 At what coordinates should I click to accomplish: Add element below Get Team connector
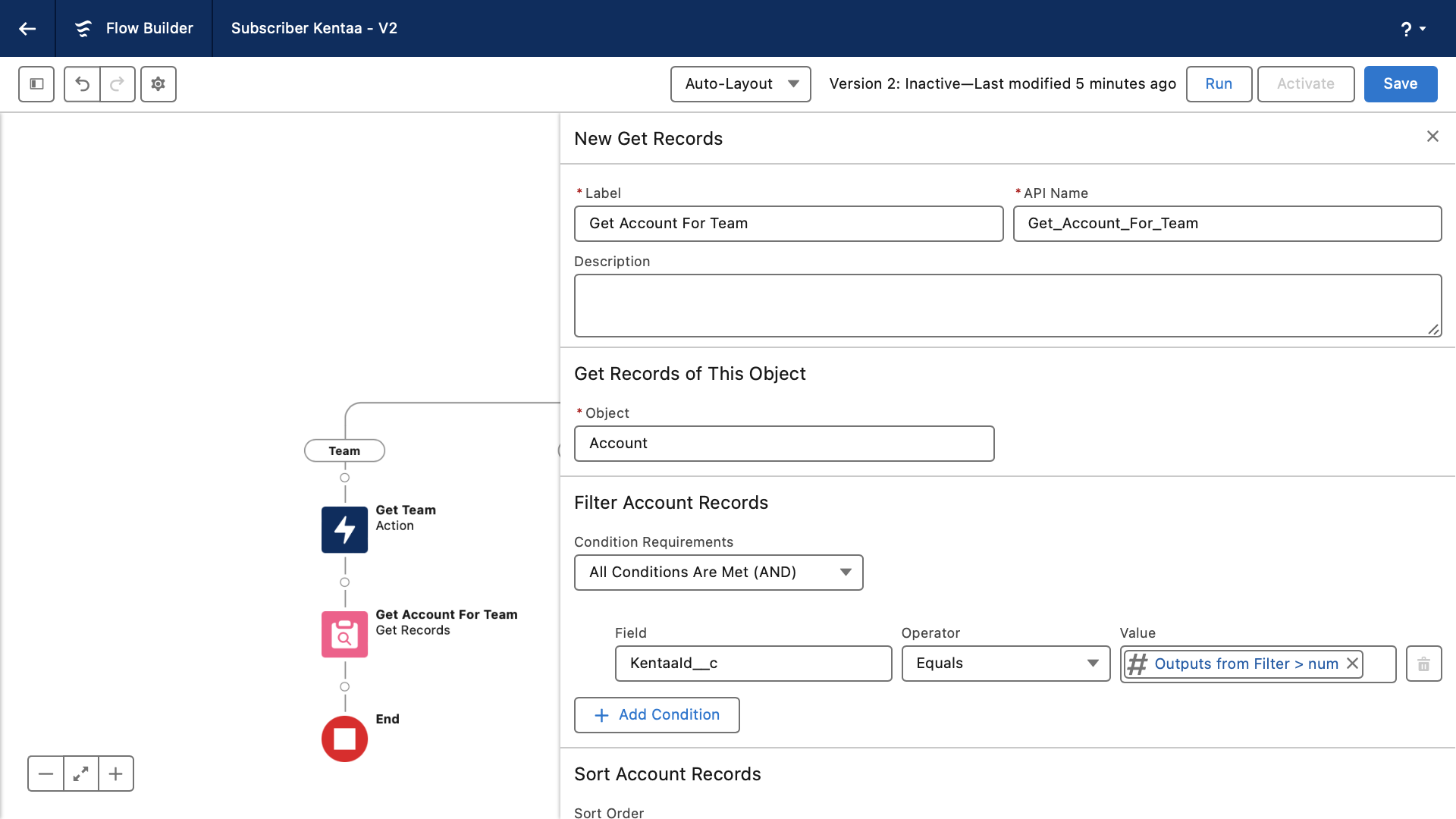point(345,583)
